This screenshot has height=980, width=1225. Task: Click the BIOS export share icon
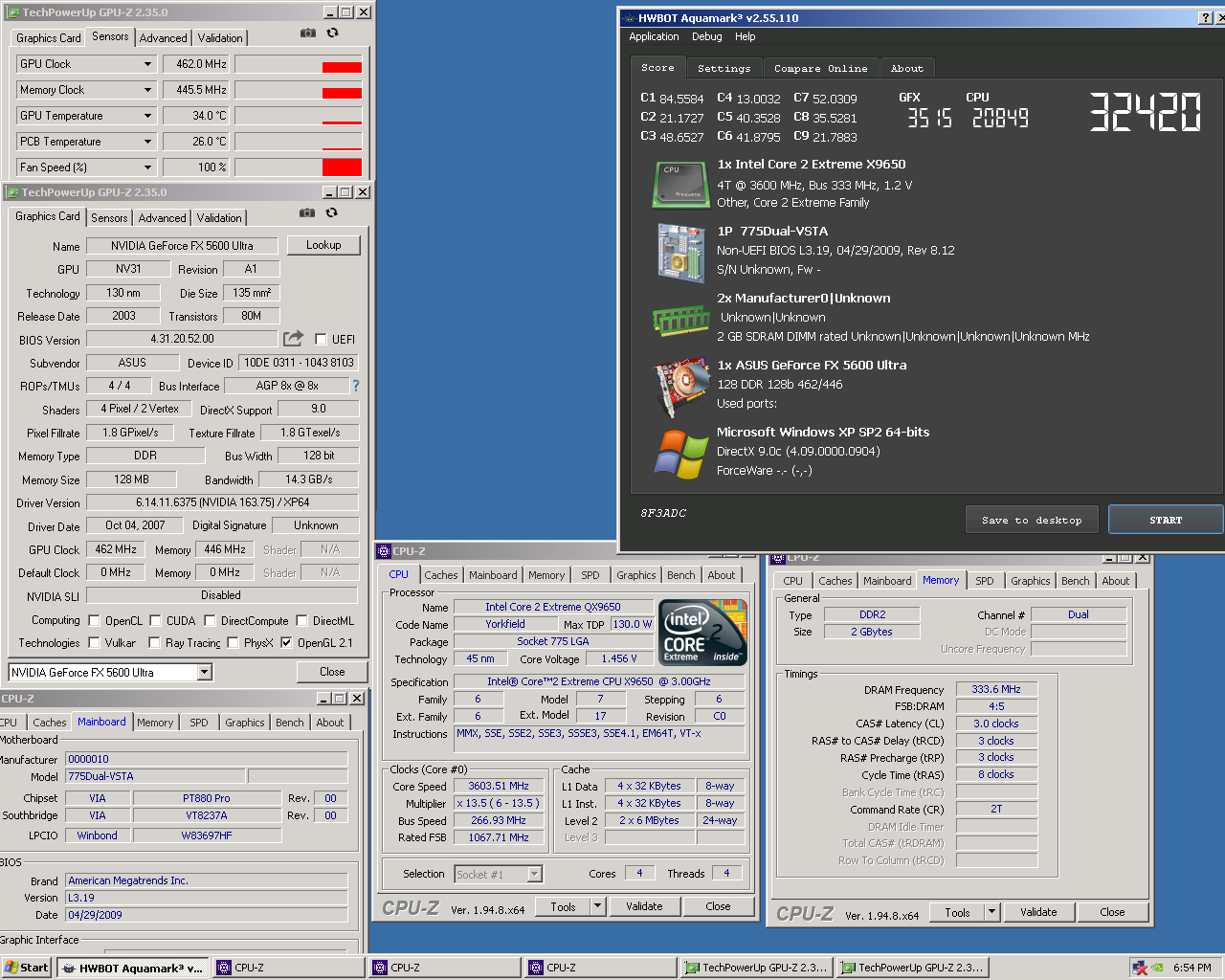[x=293, y=338]
